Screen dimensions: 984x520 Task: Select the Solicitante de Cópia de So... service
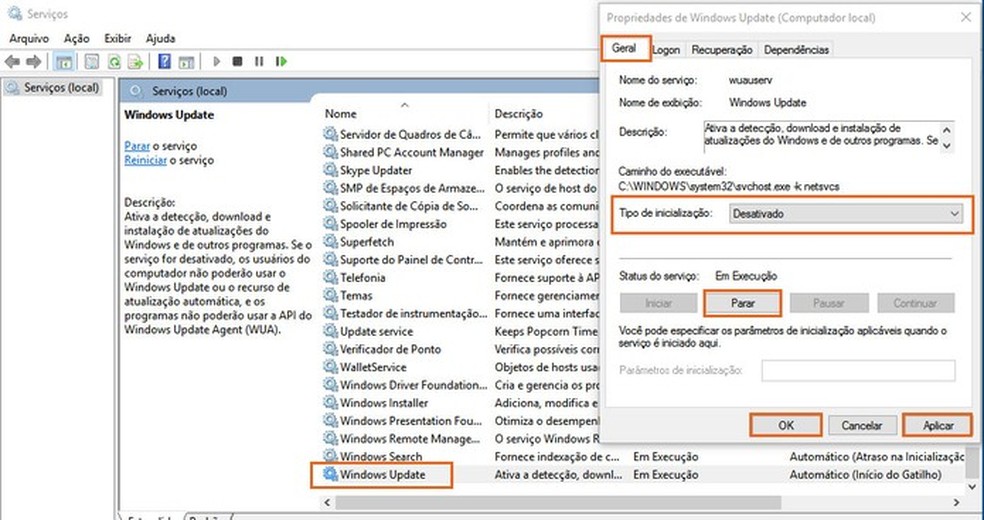[x=410, y=206]
